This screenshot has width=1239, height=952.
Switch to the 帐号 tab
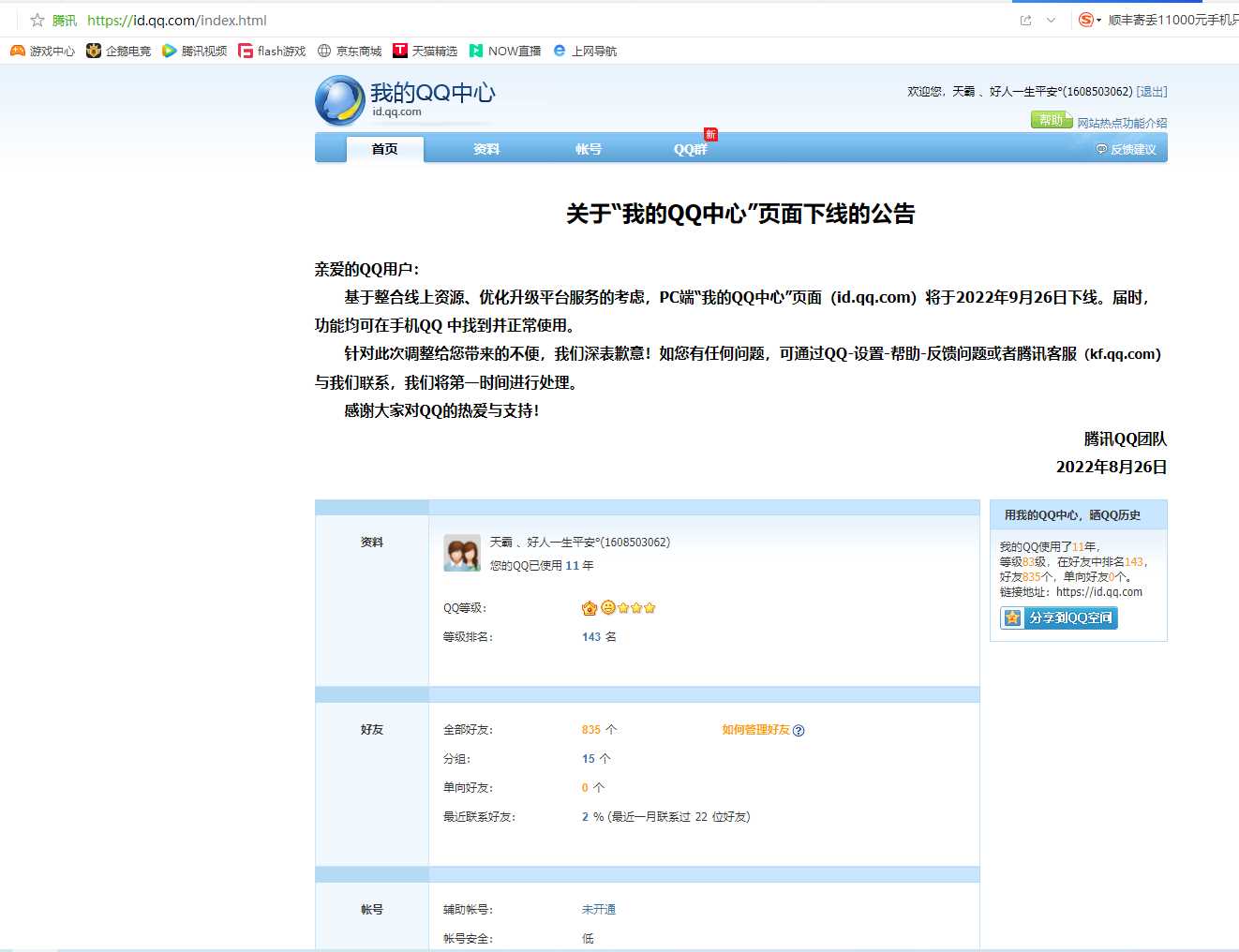click(589, 149)
